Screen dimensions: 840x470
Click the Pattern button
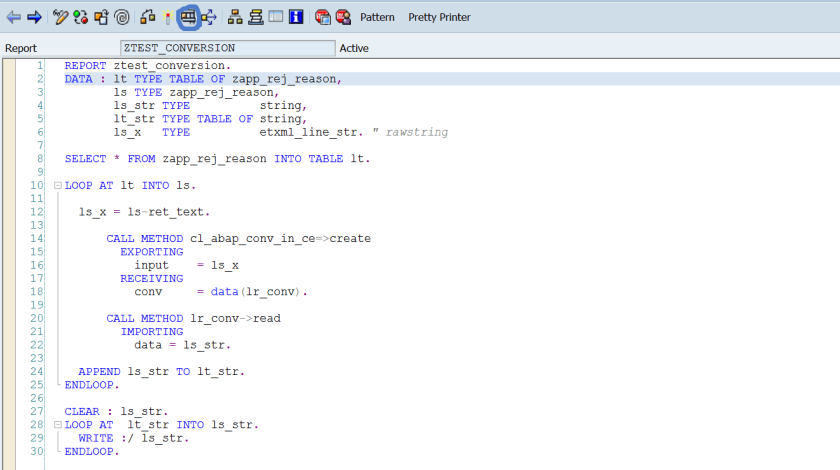[377, 17]
